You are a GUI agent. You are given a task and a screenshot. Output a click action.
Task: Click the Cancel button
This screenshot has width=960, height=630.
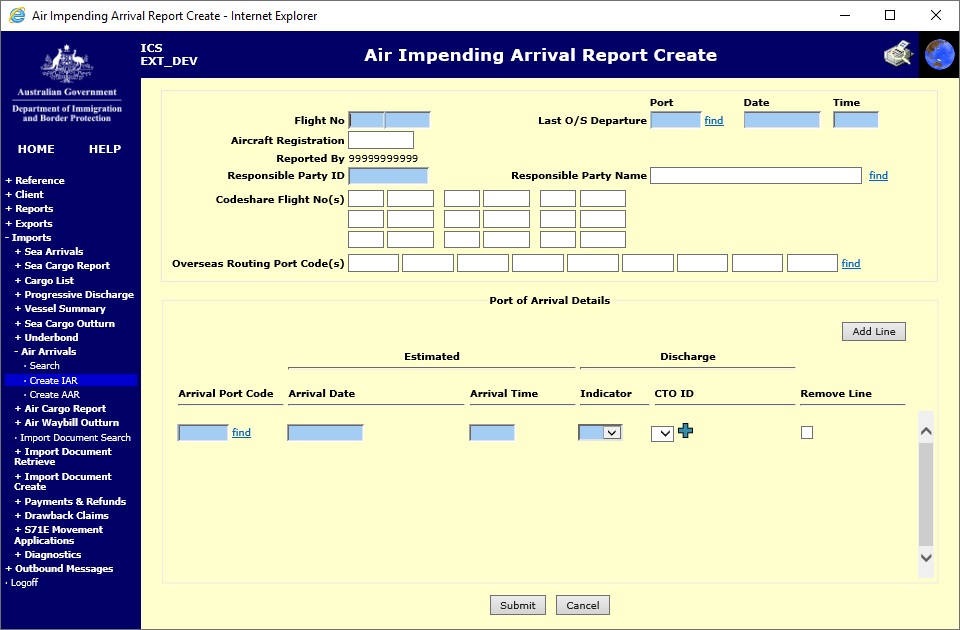(x=582, y=605)
